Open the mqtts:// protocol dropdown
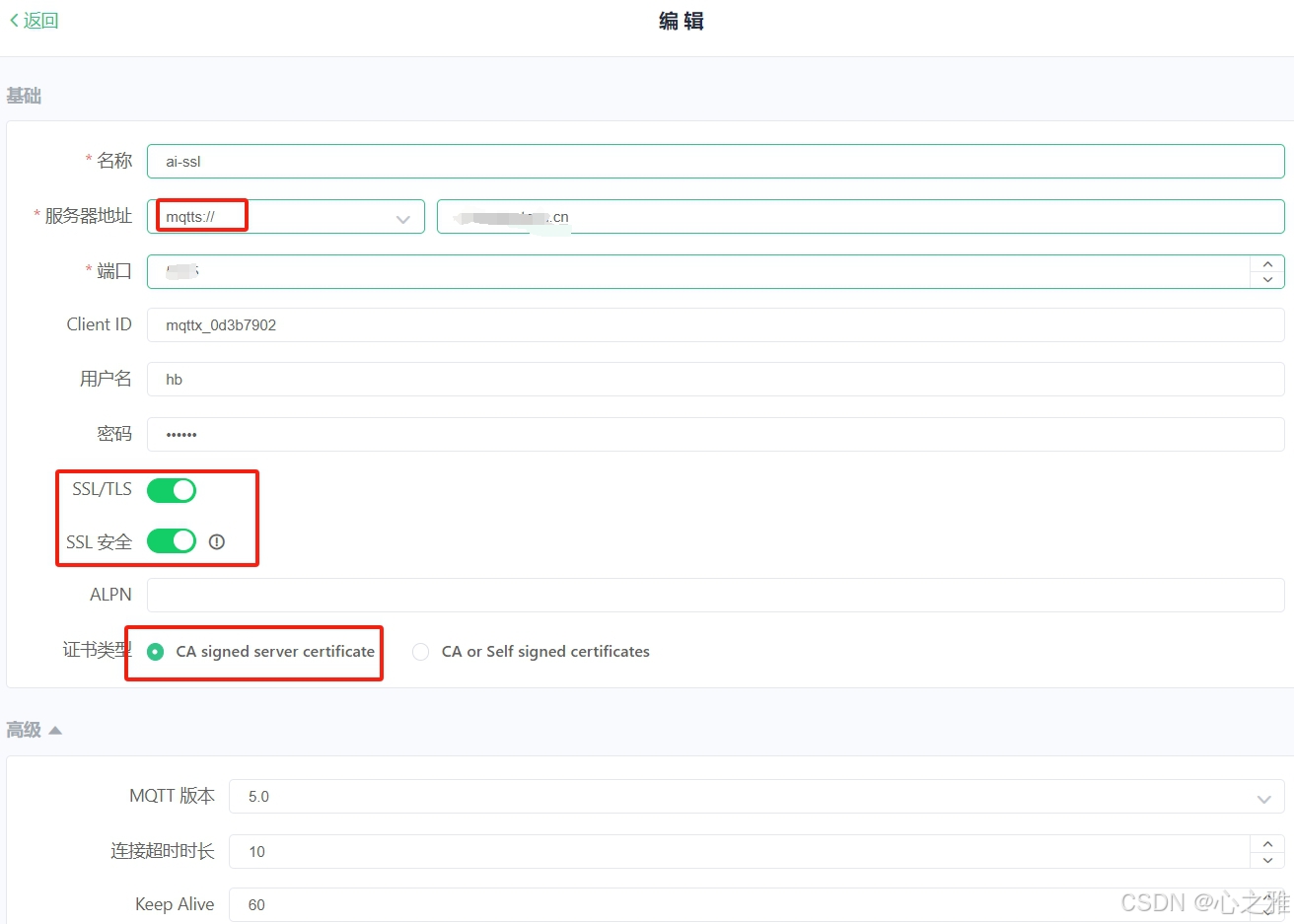The width and height of the screenshot is (1294, 924). tap(286, 217)
